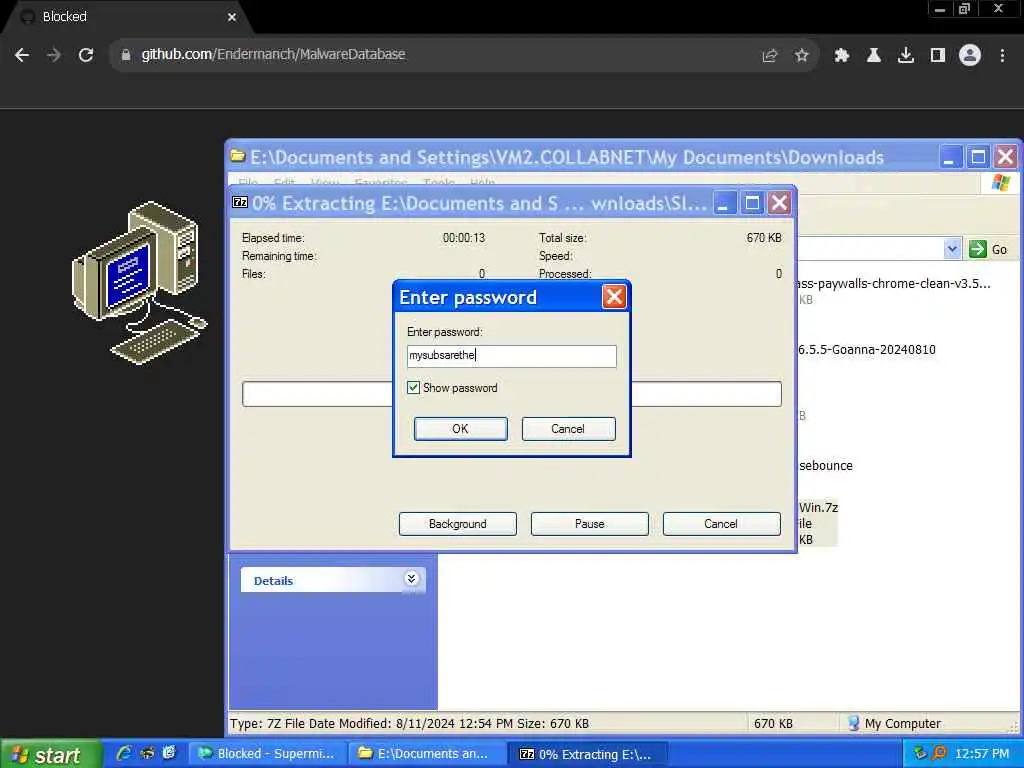Click the Go button in Explorer
The height and width of the screenshot is (768, 1024).
tap(989, 249)
